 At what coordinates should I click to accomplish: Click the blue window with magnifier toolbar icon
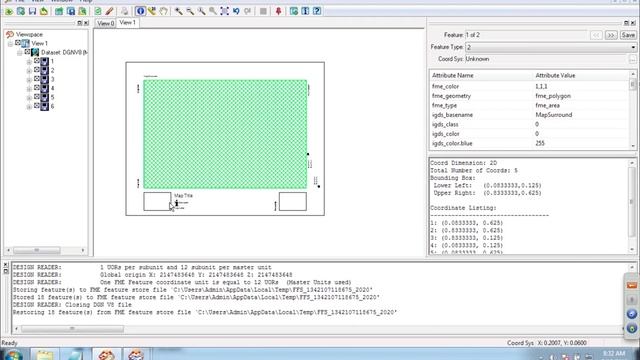(x=71, y=11)
